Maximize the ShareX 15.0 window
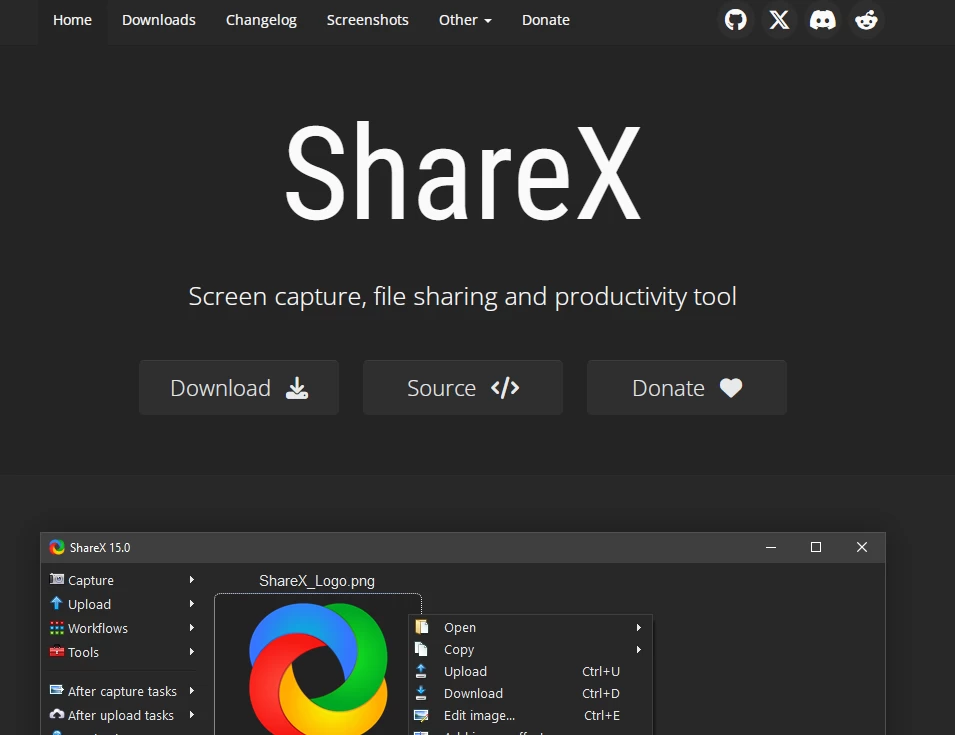 (816, 547)
